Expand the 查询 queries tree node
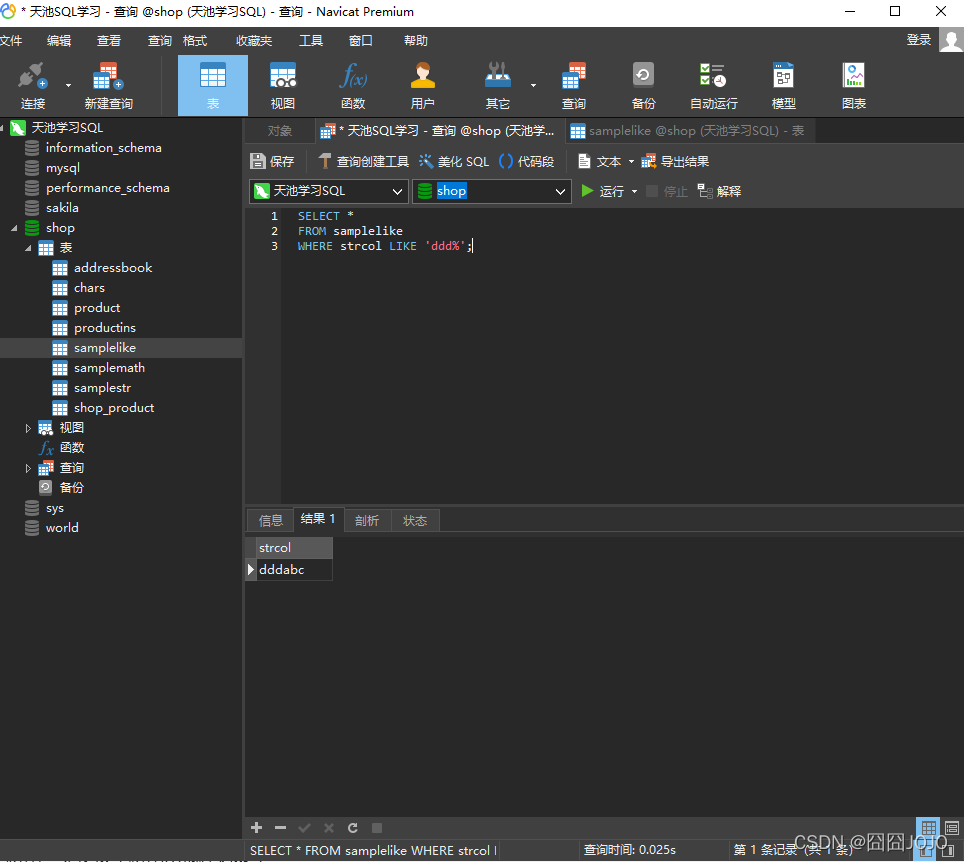Screen dimensions: 964x862 (x=28, y=469)
